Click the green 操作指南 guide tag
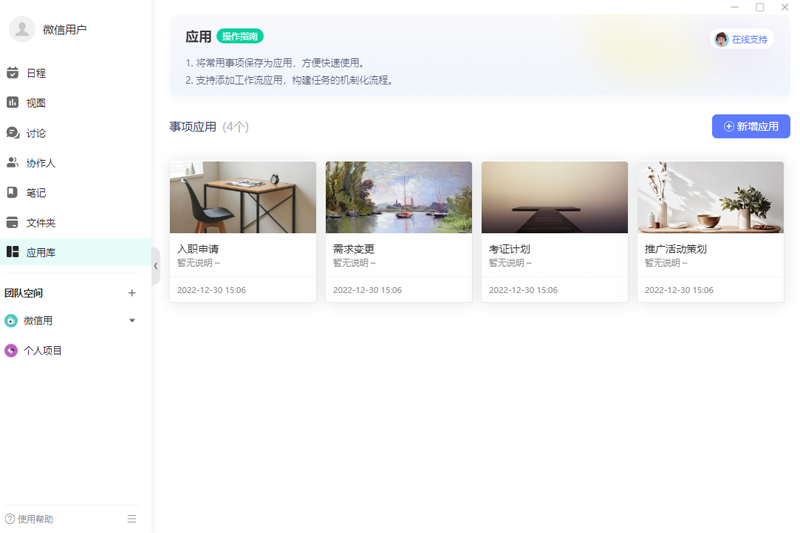The width and height of the screenshot is (800, 533). [240, 37]
